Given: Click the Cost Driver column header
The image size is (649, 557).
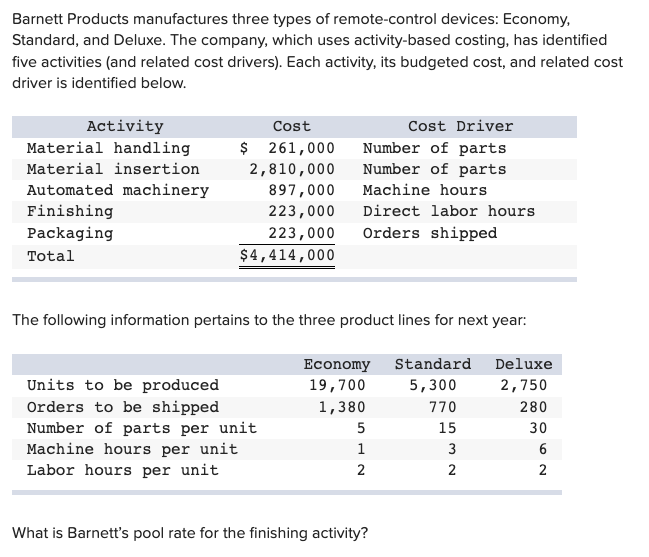Looking at the screenshot, I should (x=460, y=126).
